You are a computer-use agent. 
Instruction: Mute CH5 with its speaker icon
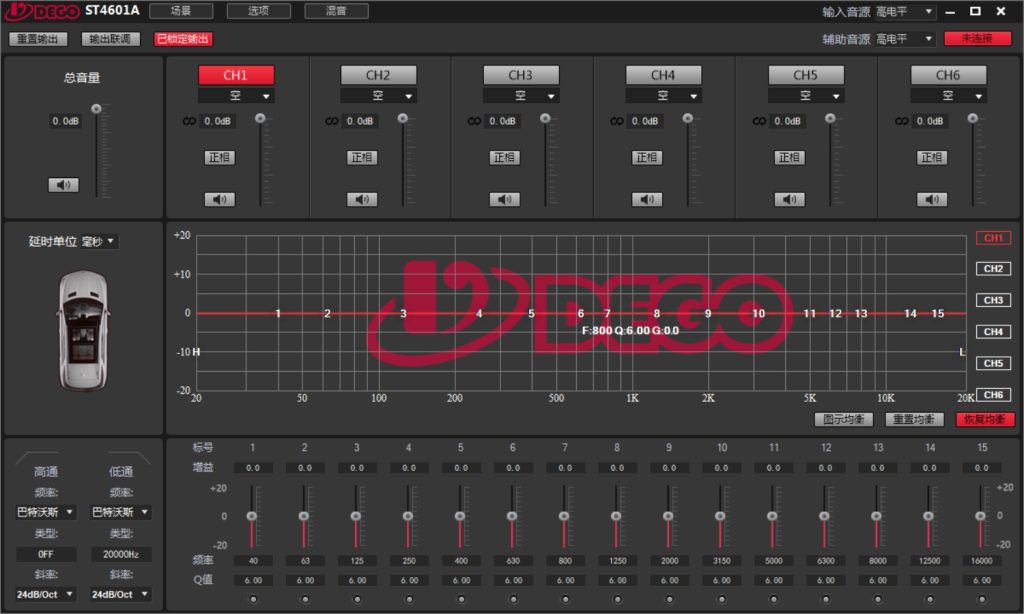click(789, 199)
